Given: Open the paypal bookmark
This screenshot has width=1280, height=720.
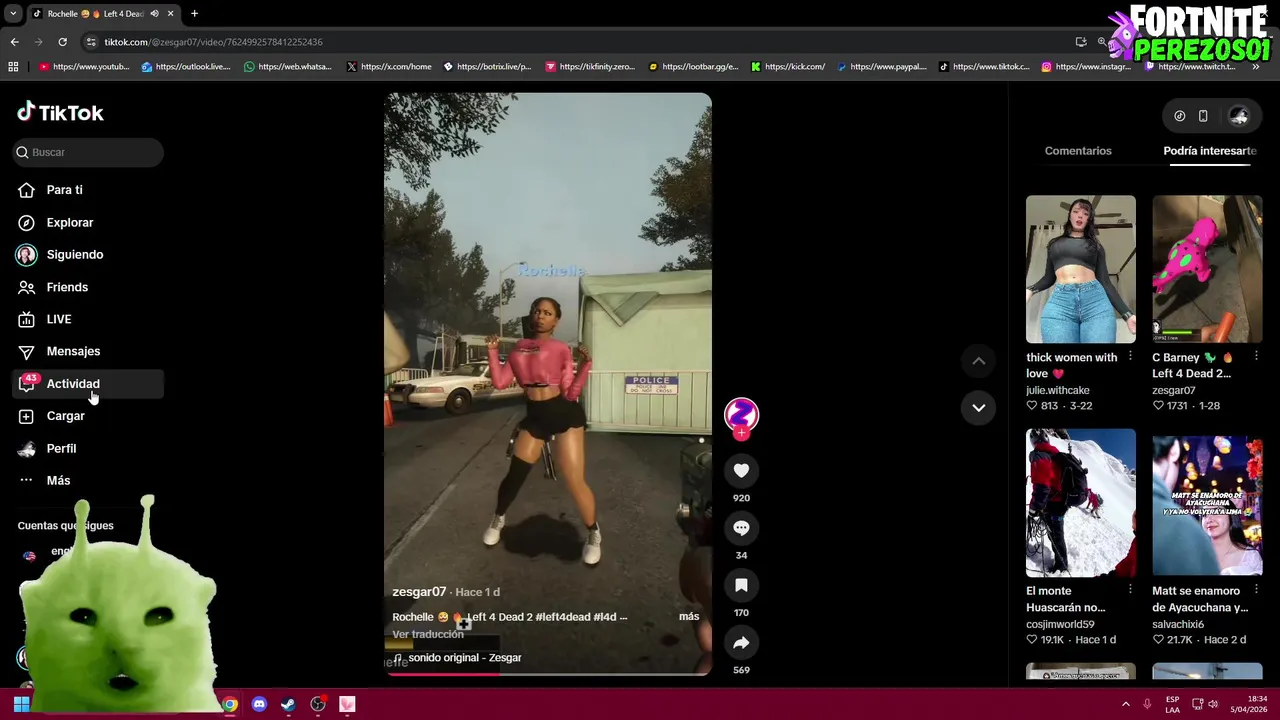Looking at the screenshot, I should click(881, 67).
